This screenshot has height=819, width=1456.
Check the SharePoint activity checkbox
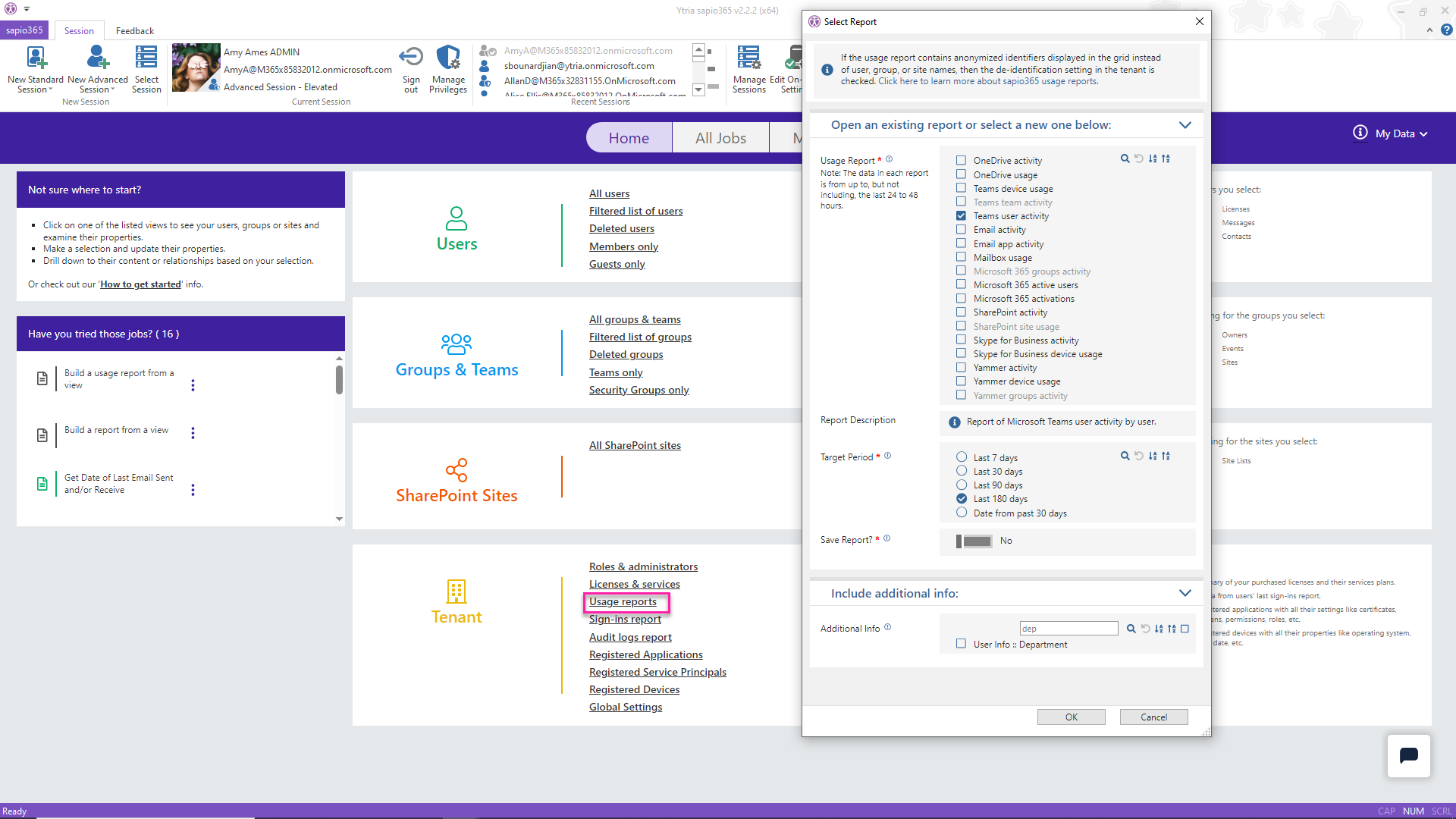coord(961,312)
